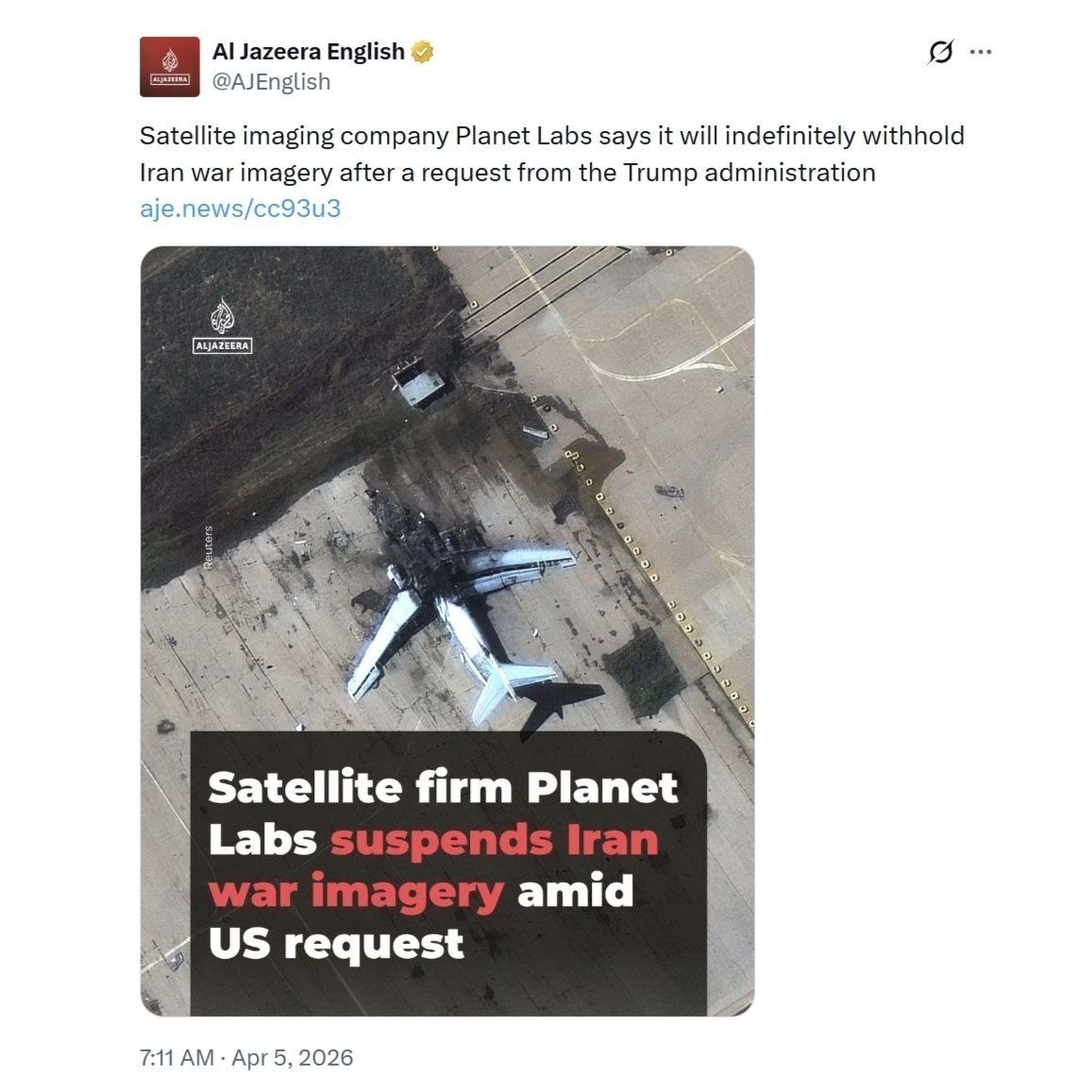Open the 7:11 AM timestamp

[176, 1057]
